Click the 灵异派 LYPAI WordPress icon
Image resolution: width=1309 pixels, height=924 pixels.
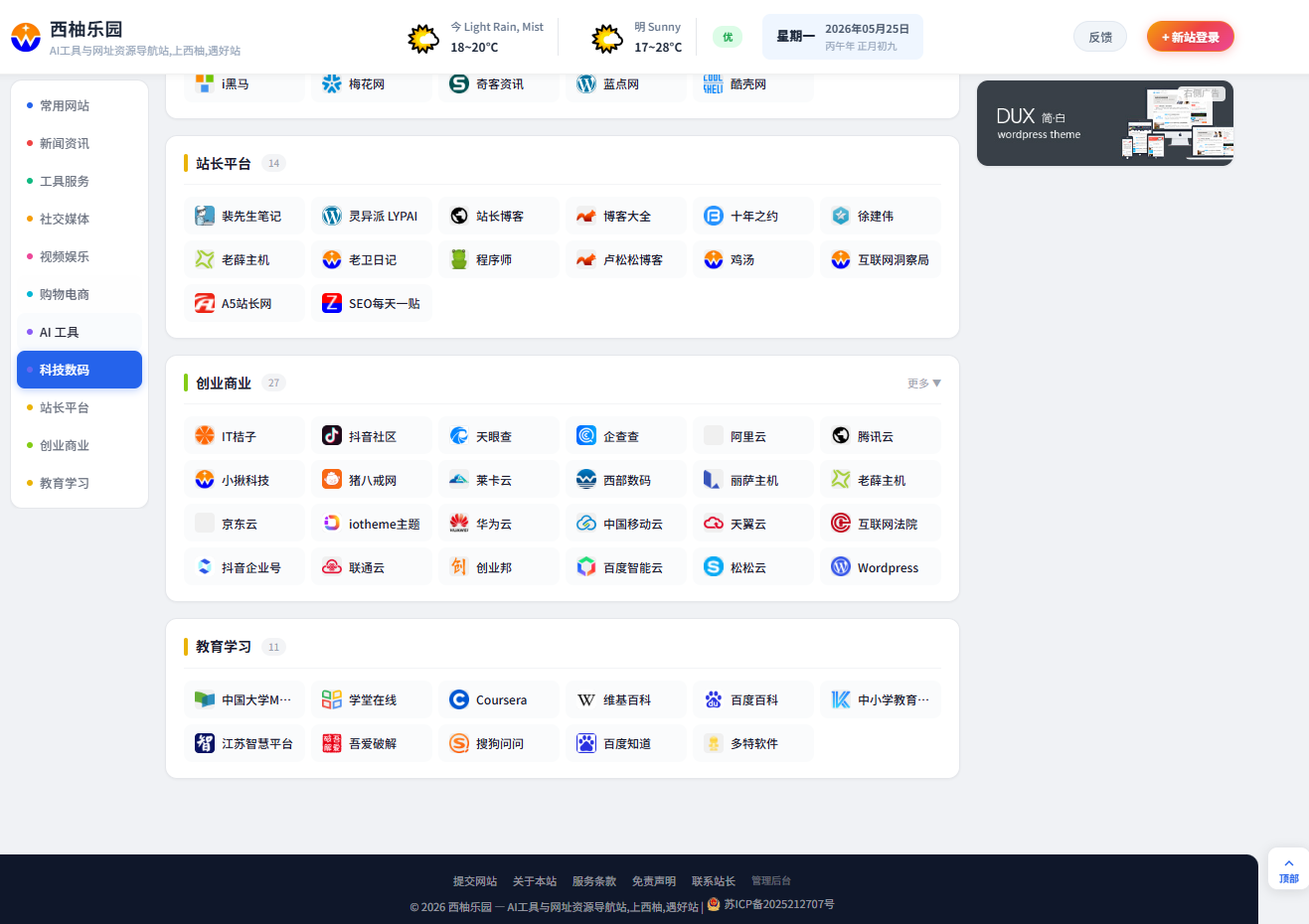(x=332, y=216)
